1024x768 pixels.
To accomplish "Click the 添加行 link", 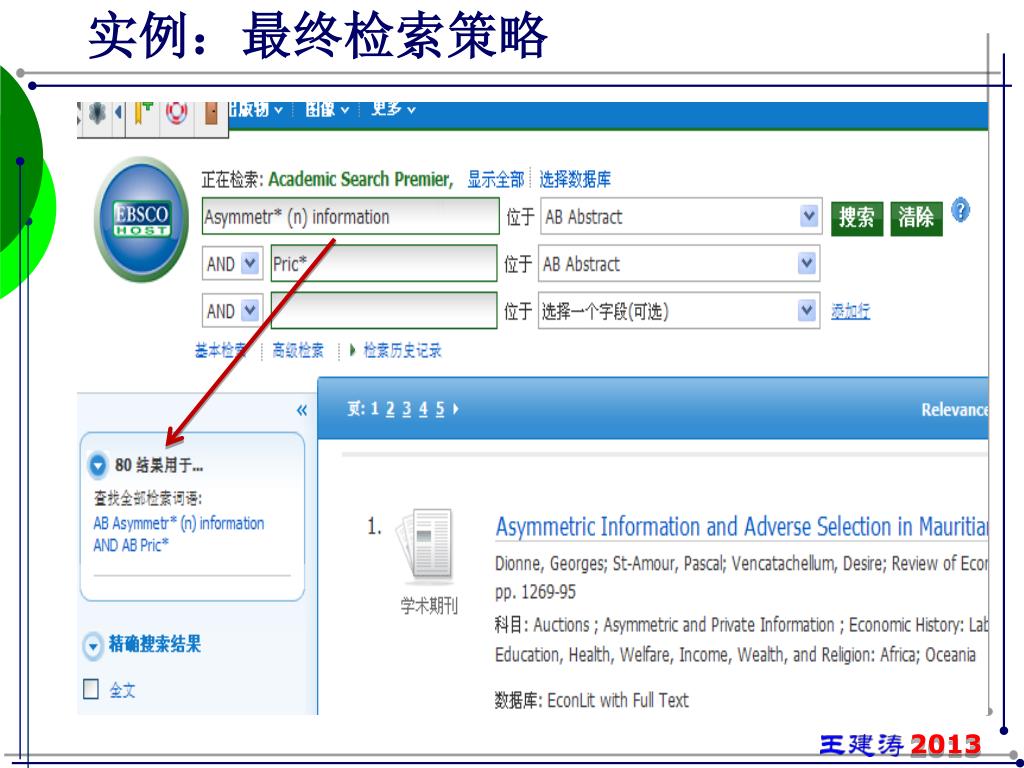I will tap(850, 312).
